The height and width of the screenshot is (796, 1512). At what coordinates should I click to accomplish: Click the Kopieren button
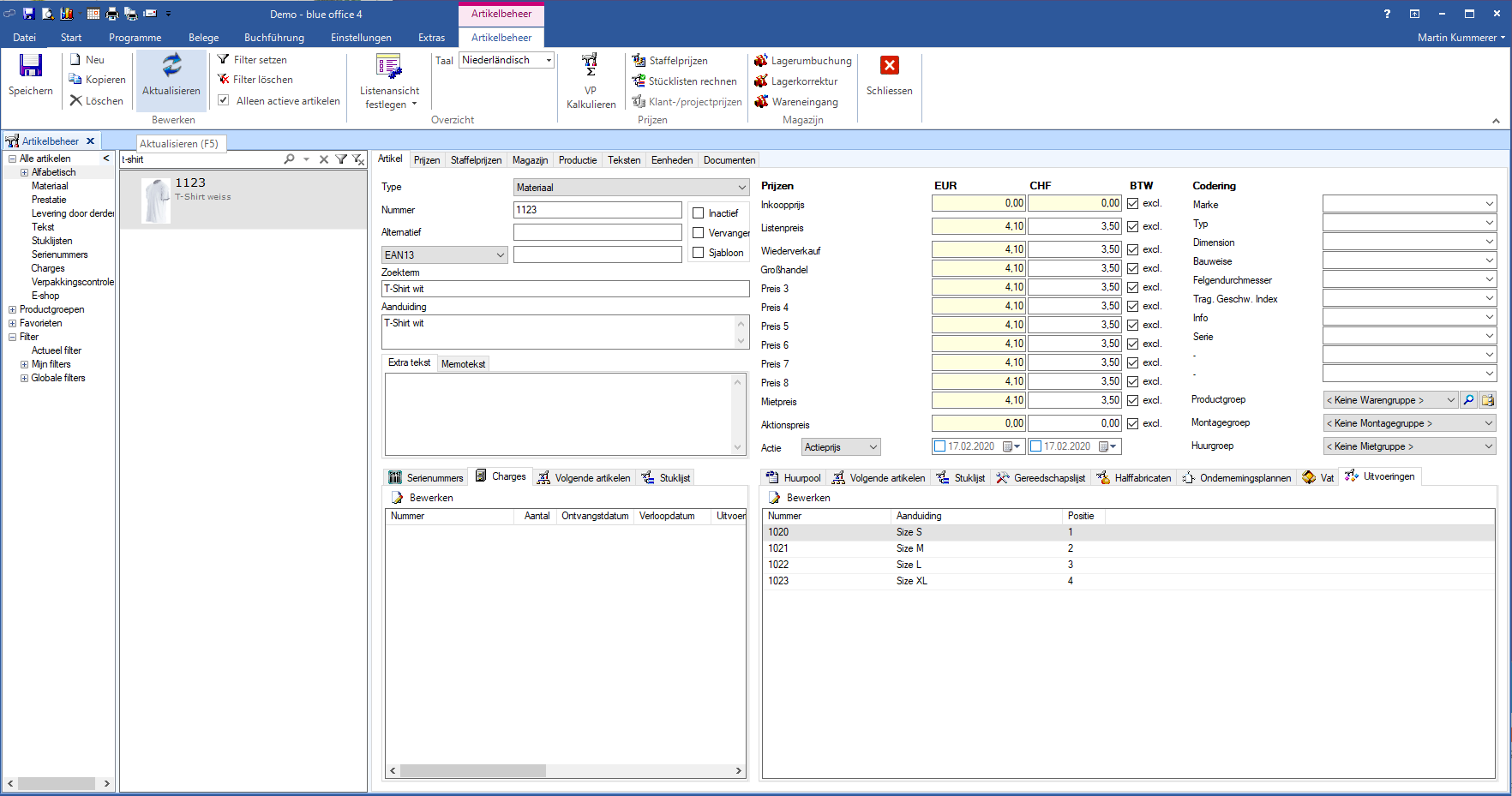tap(98, 80)
